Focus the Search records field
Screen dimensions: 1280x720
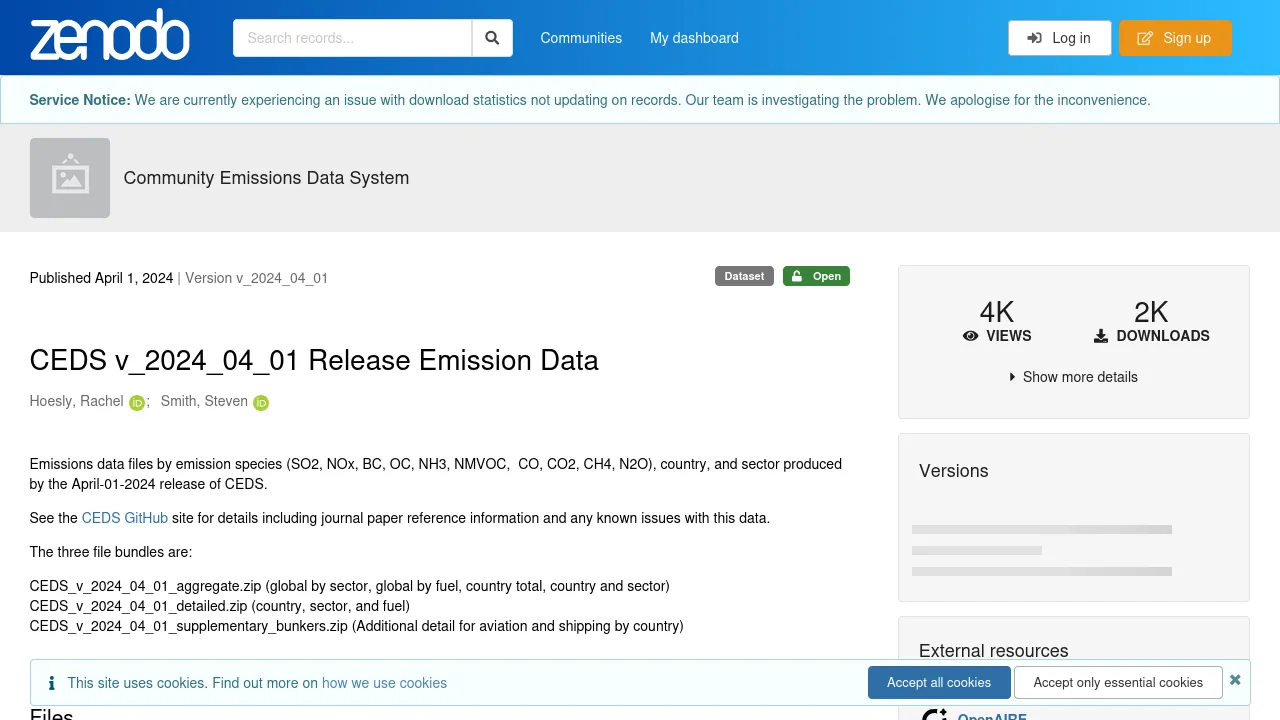pos(352,38)
